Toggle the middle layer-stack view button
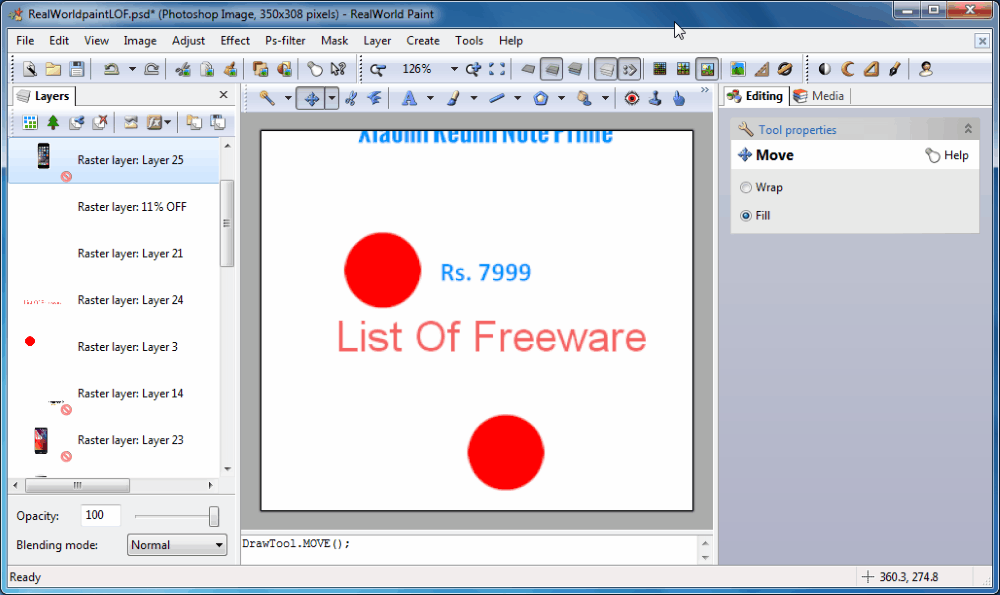1000x595 pixels. (552, 69)
